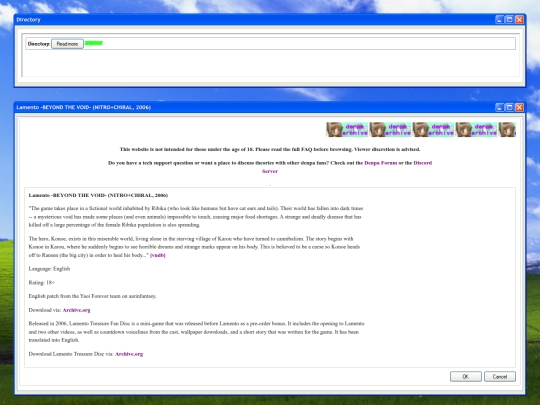Click the Read more button in Directory window
The image size is (540, 405).
[68, 44]
